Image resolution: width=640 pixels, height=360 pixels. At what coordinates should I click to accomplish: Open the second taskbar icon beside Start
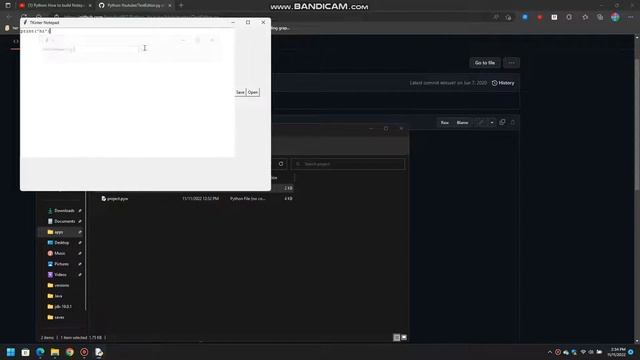25,352
